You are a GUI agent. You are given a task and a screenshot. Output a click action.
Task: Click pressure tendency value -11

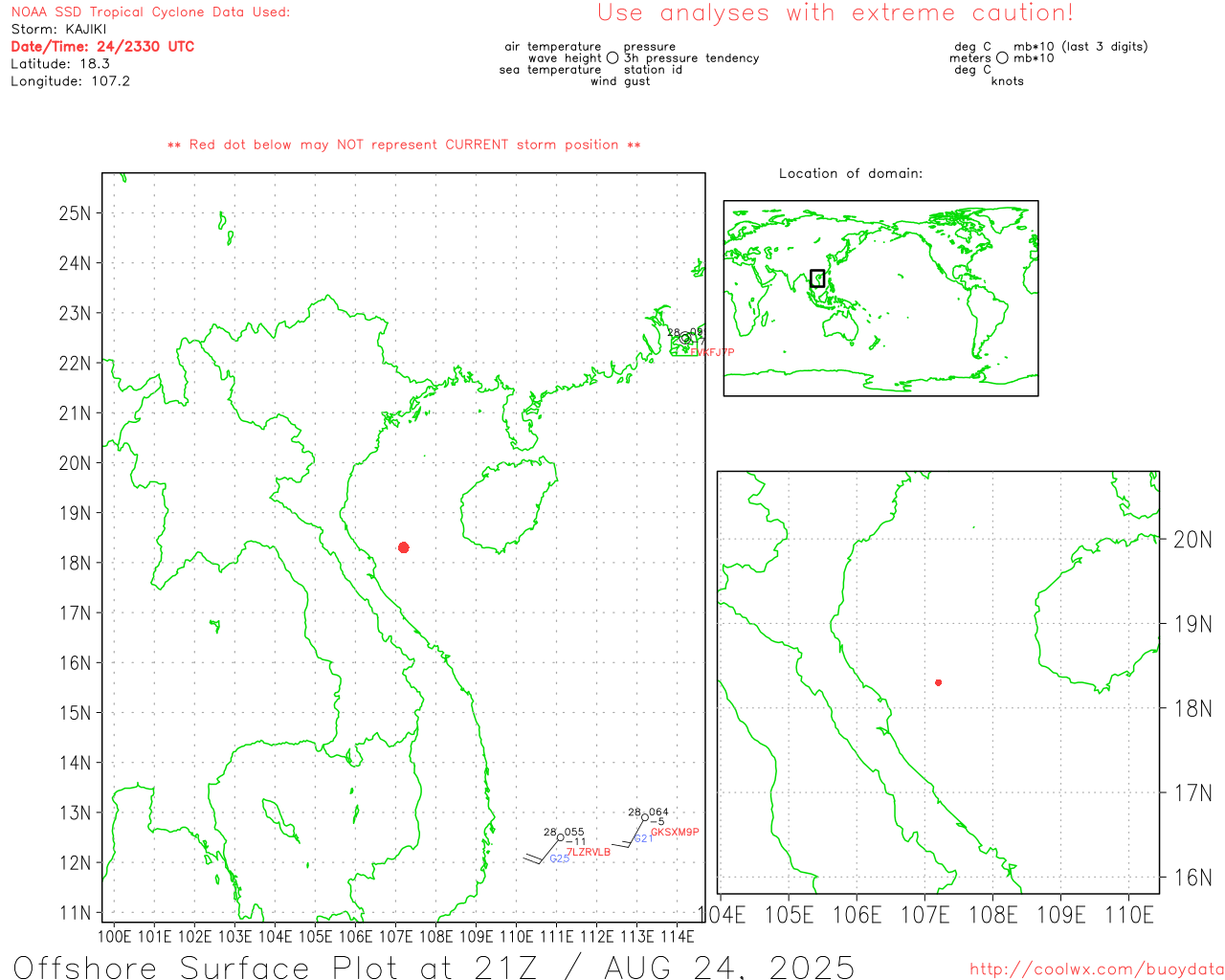[576, 842]
